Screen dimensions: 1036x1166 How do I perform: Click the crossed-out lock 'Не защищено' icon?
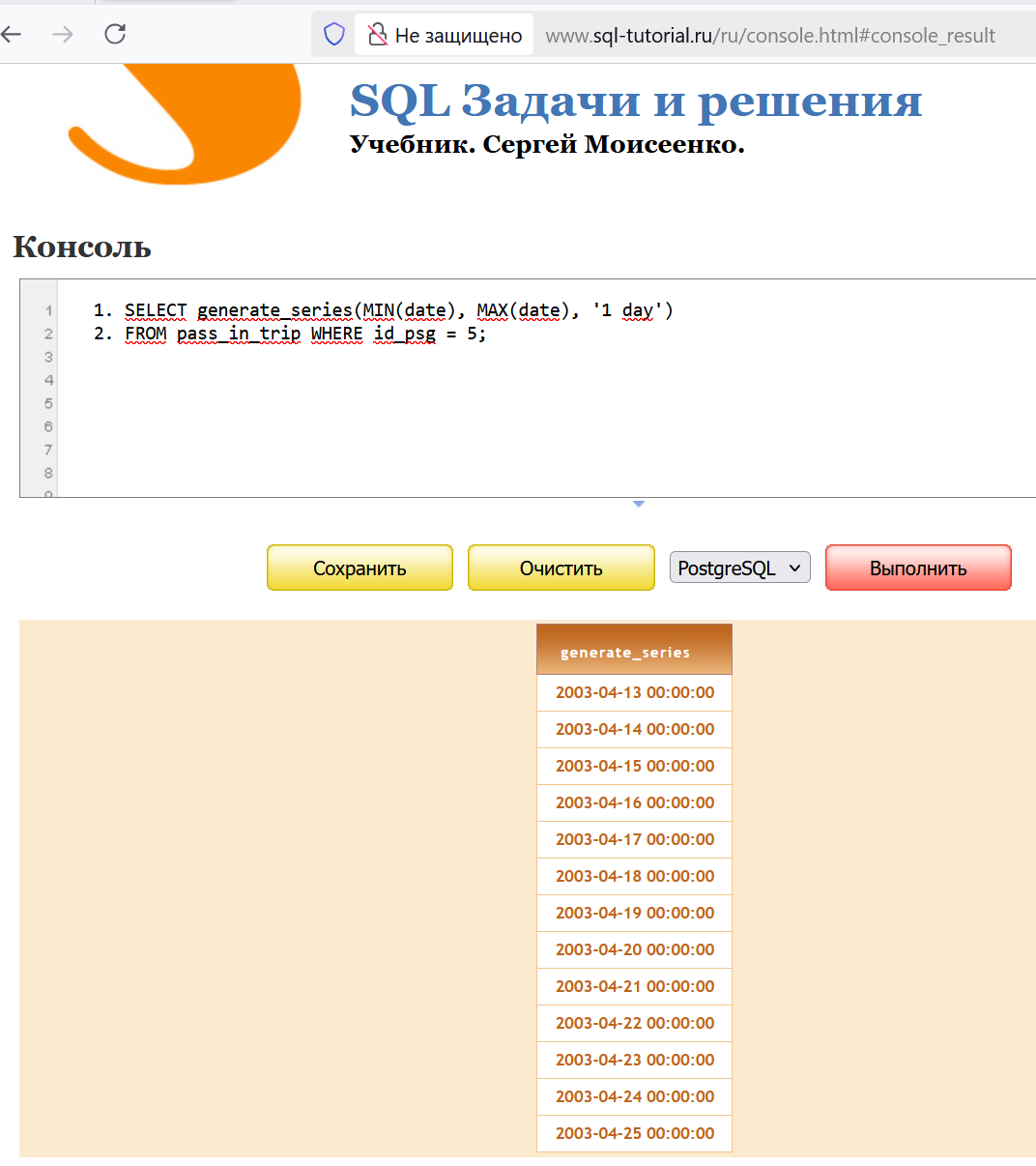(x=378, y=36)
